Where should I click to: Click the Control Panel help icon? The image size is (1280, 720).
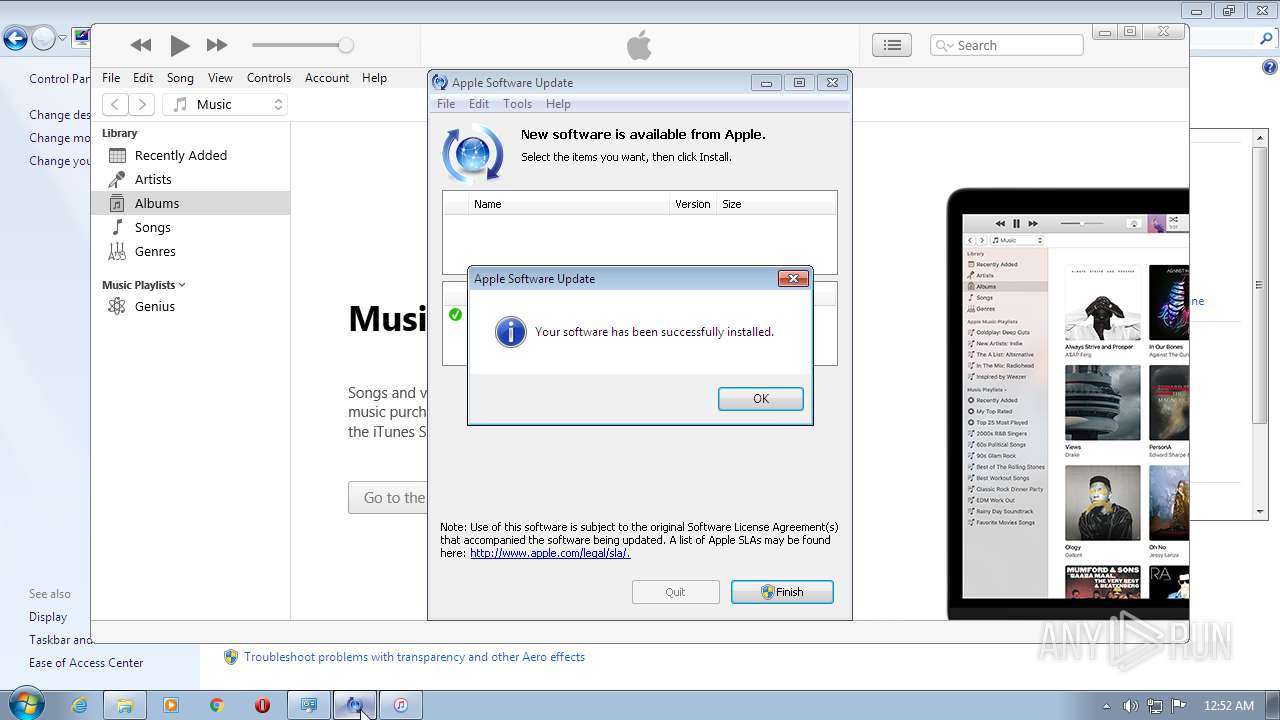tap(1268, 67)
